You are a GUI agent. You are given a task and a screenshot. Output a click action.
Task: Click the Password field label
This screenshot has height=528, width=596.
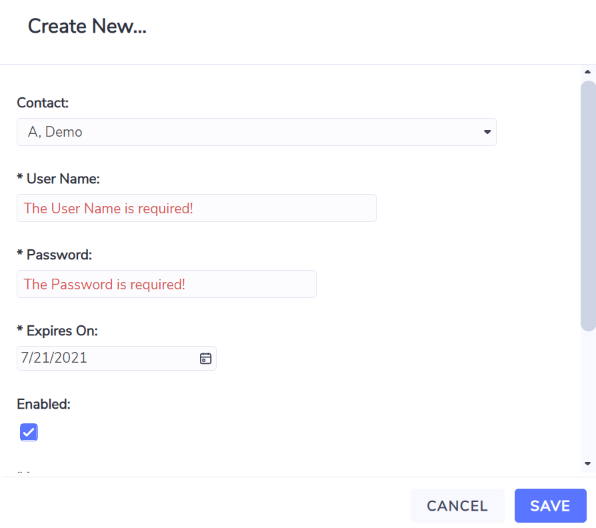(54, 255)
